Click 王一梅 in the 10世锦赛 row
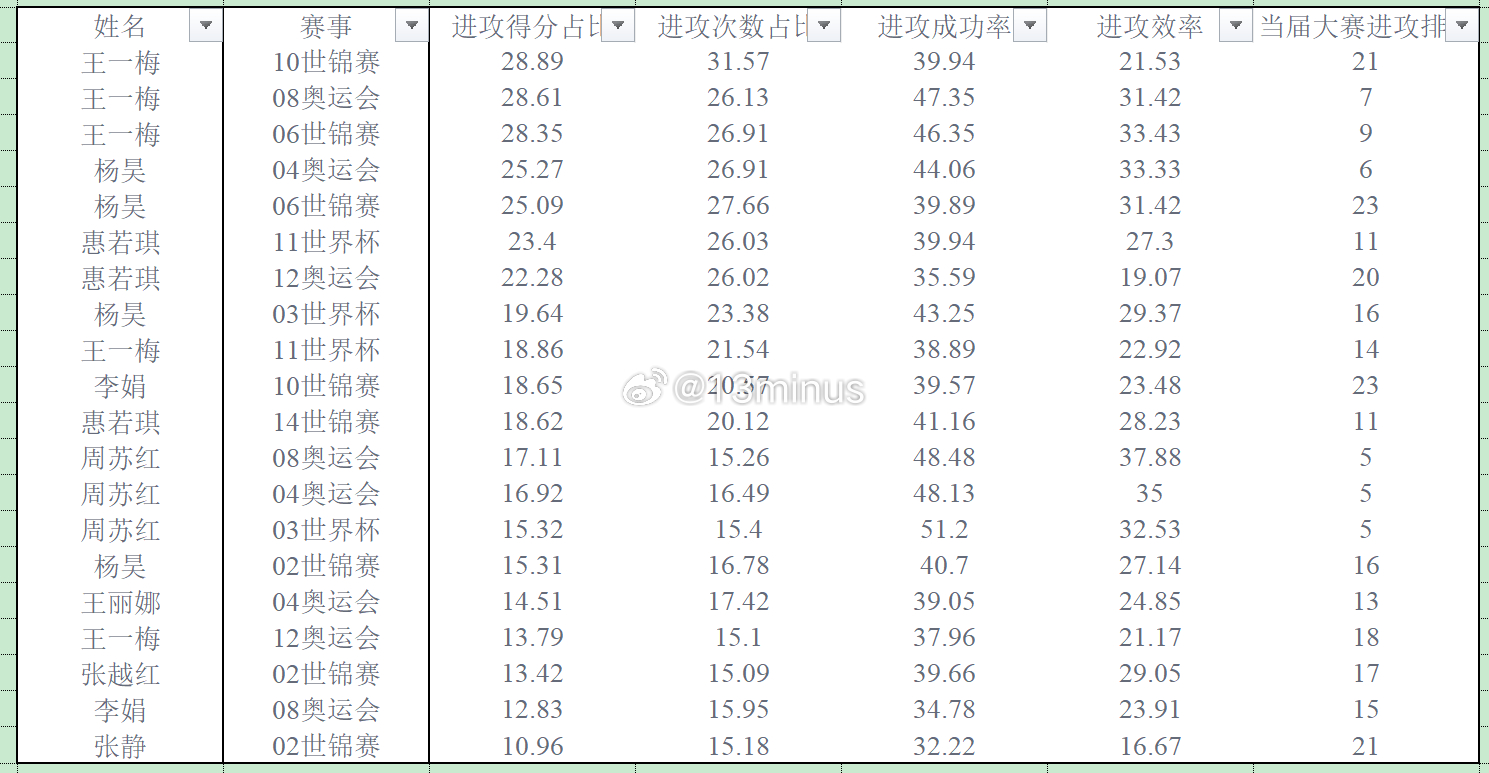Viewport: 1489px width, 773px height. click(120, 62)
